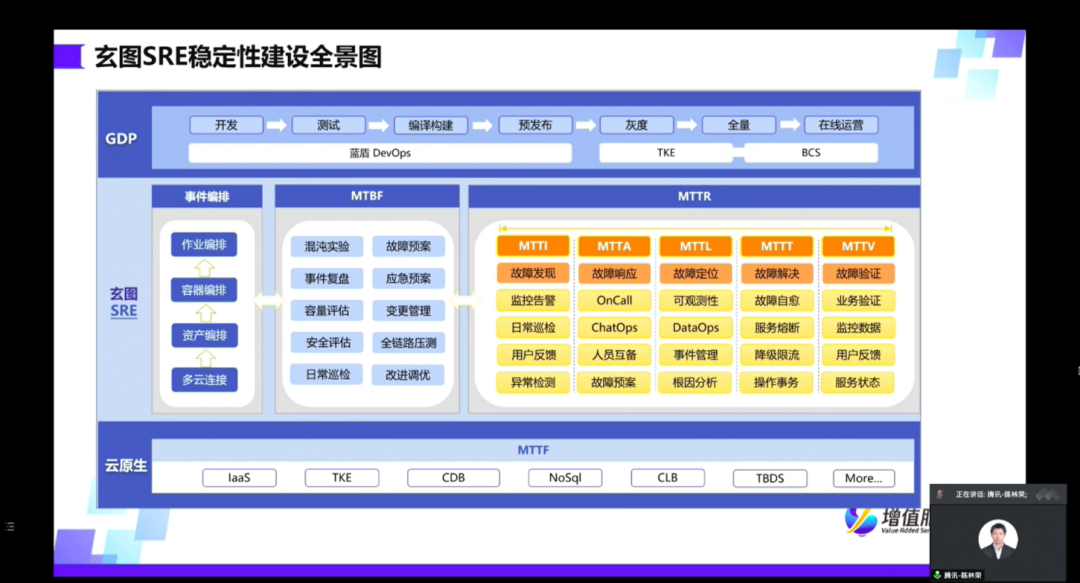Click the orange MTTT header
This screenshot has width=1080, height=583.
777,246
